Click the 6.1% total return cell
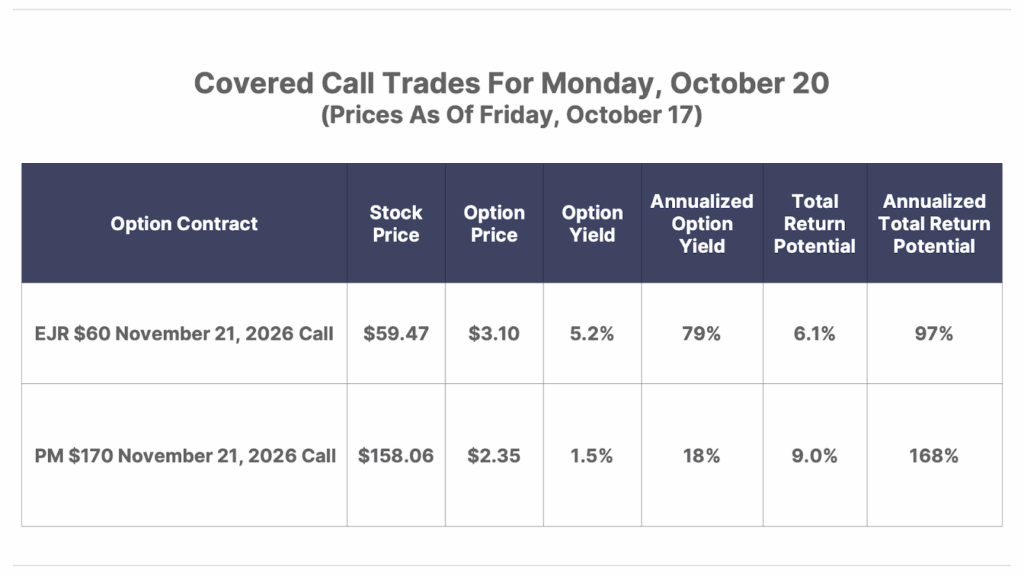 (x=815, y=334)
